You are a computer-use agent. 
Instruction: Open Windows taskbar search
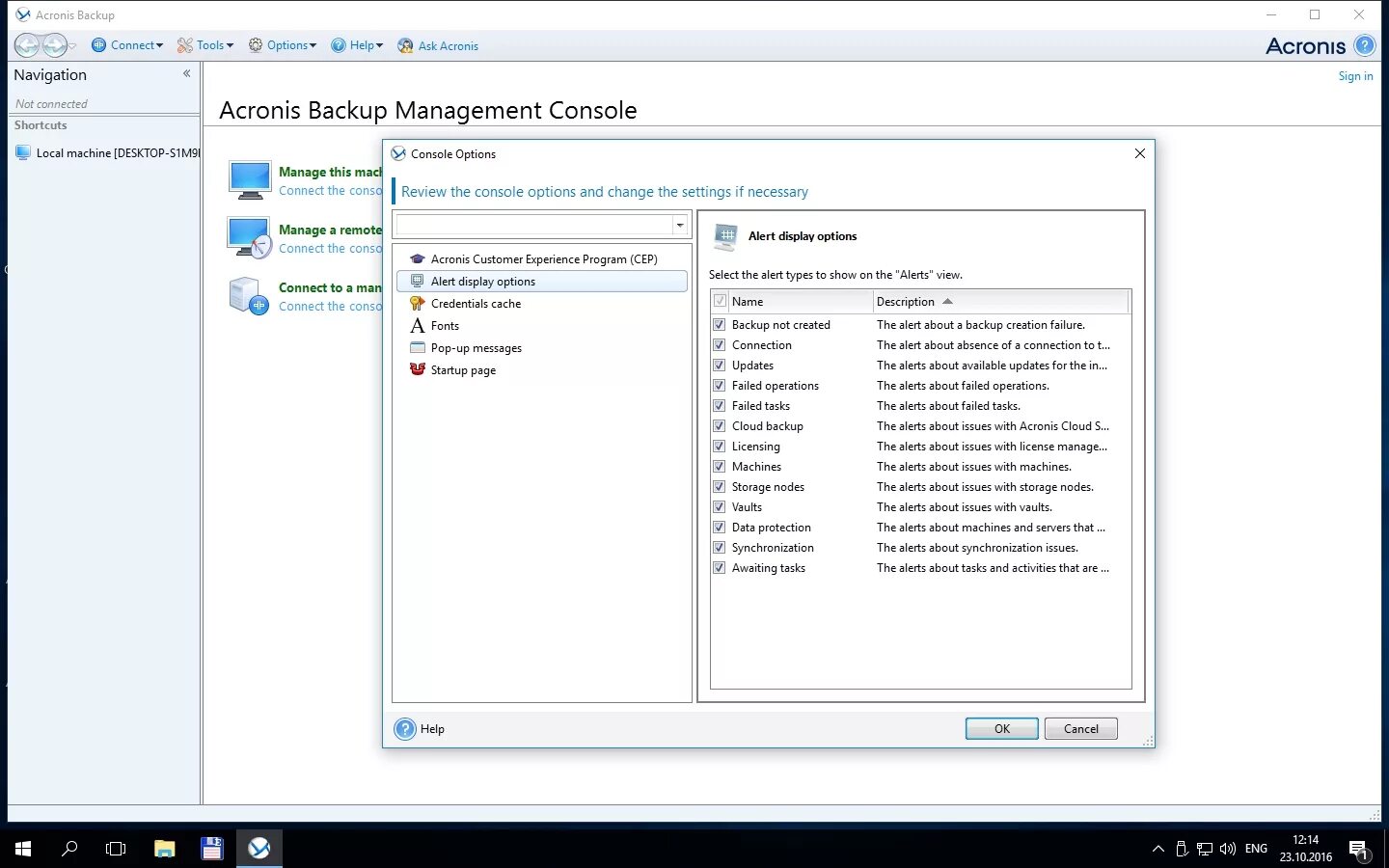pyautogui.click(x=69, y=849)
